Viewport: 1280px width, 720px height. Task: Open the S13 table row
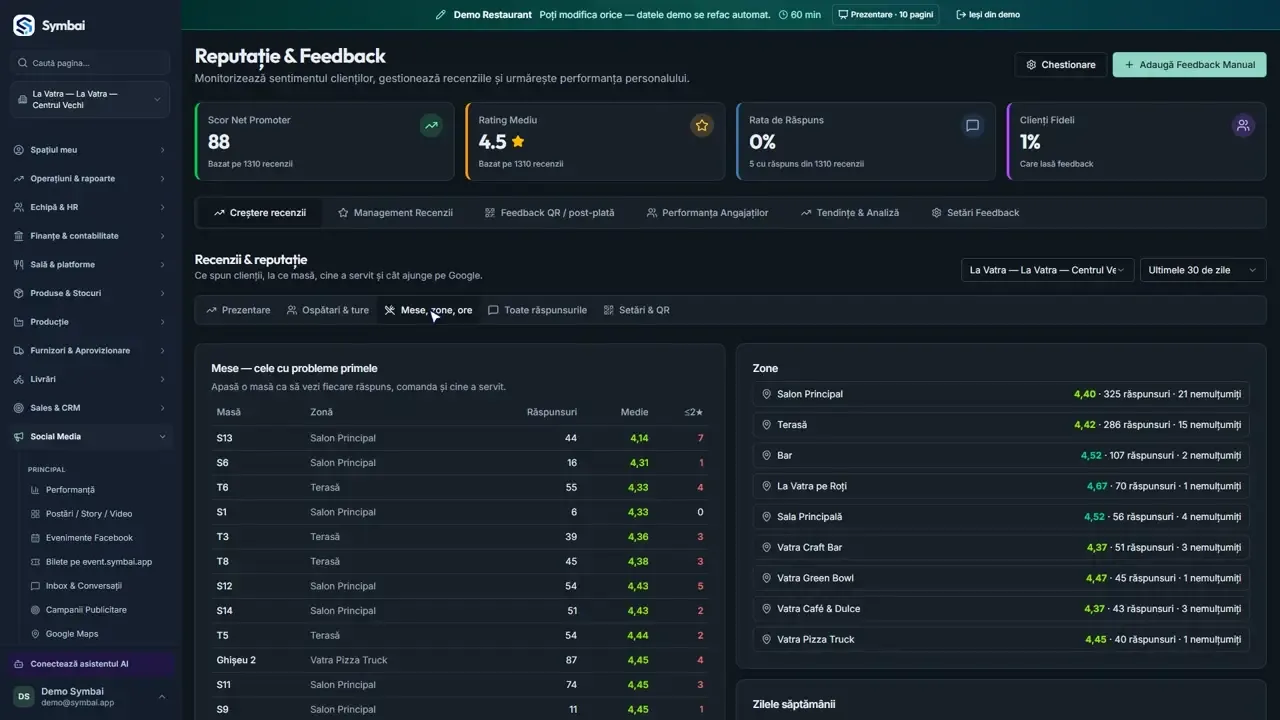pyautogui.click(x=460, y=438)
